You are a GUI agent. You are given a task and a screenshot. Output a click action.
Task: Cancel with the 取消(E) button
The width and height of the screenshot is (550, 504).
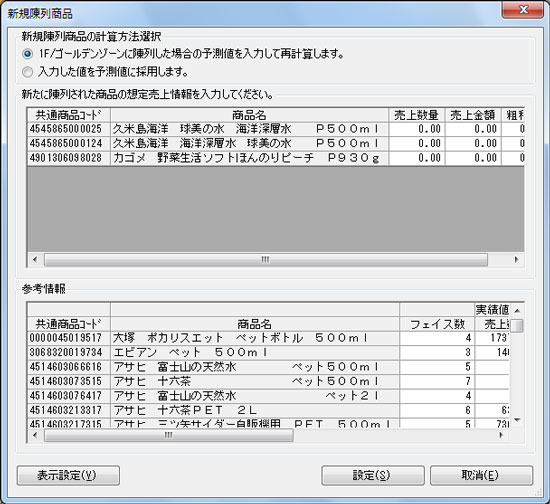coord(481,476)
